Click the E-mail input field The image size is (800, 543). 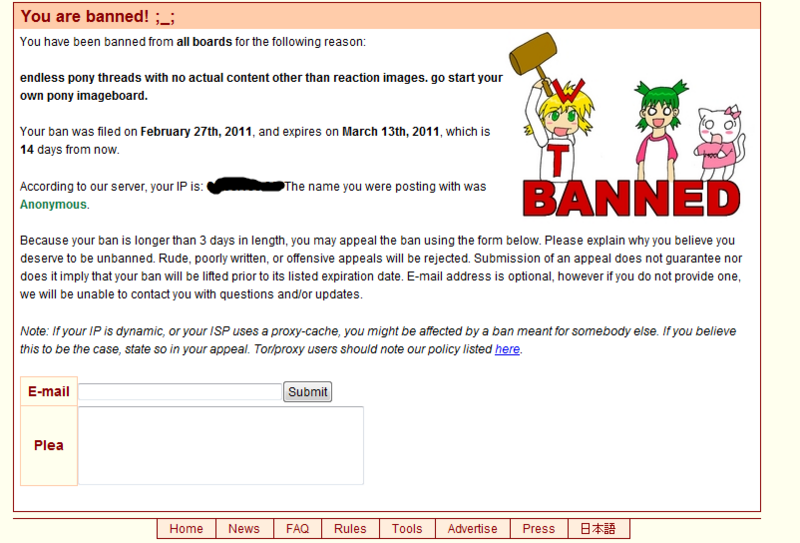click(x=180, y=392)
